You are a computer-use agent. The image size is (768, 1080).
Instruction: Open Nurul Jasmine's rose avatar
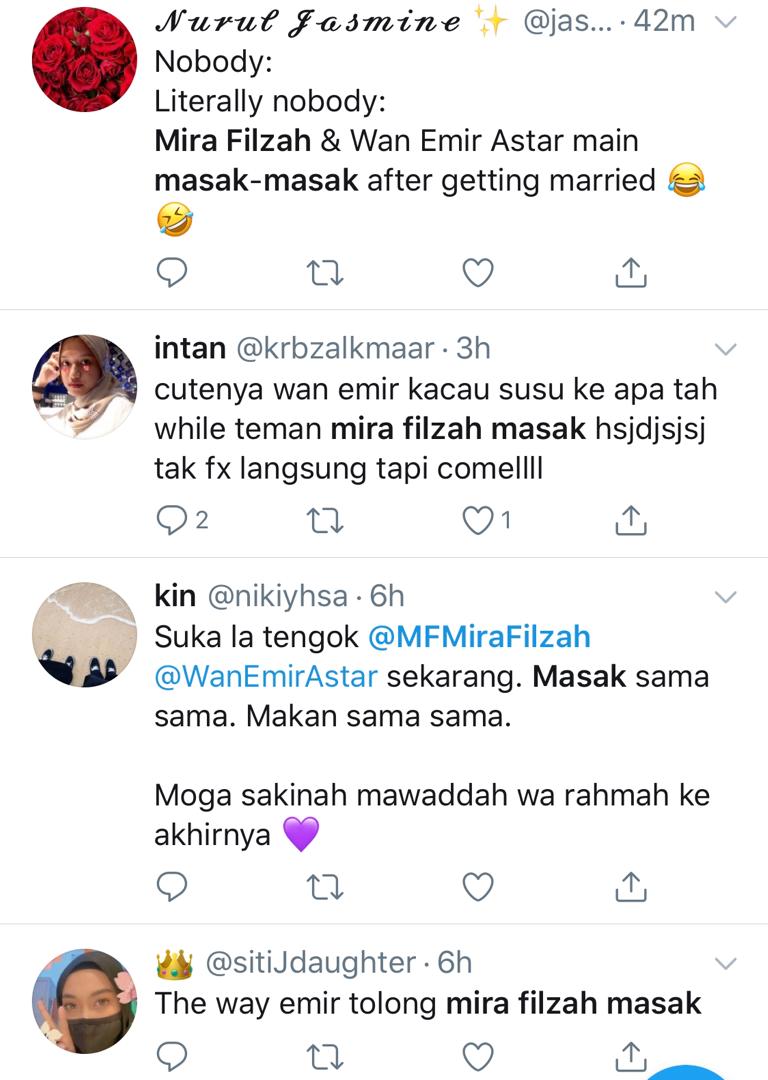click(84, 59)
